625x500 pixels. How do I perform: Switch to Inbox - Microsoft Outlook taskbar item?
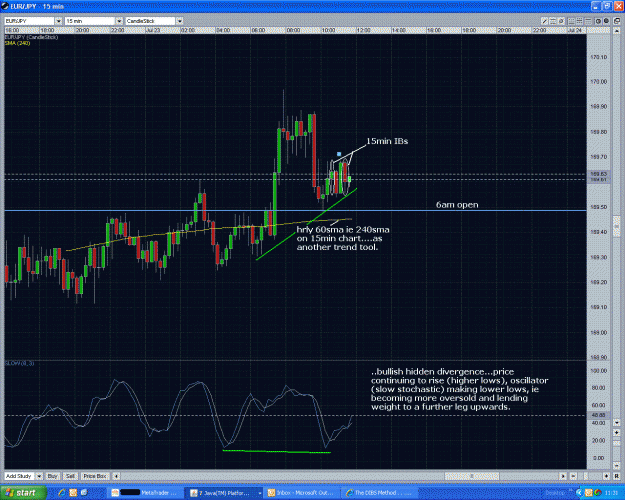point(302,493)
